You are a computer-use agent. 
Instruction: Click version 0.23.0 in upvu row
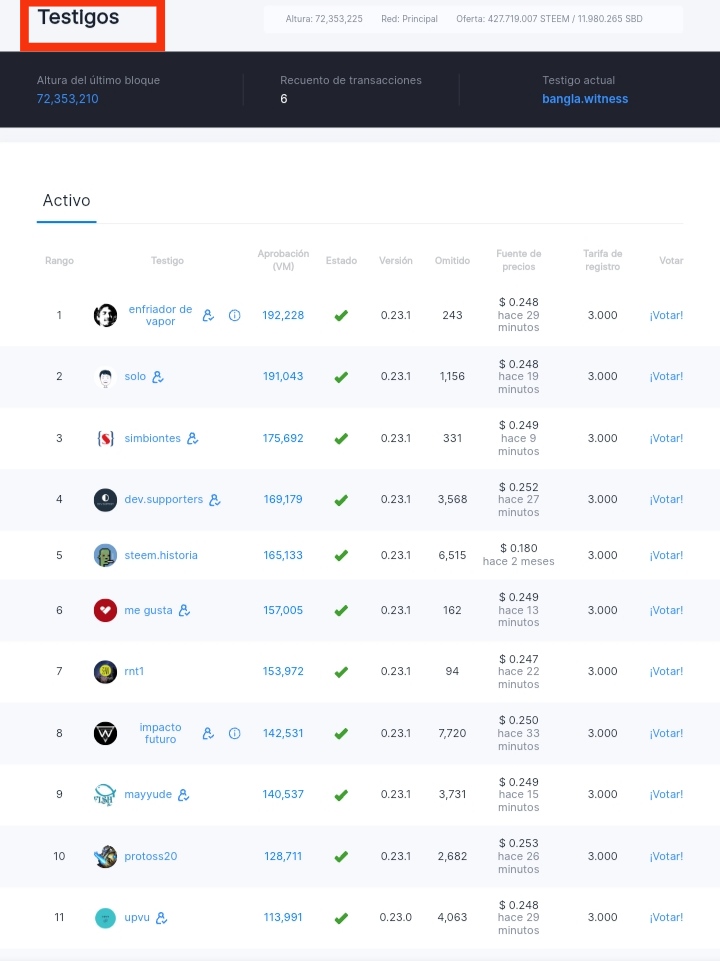click(396, 917)
